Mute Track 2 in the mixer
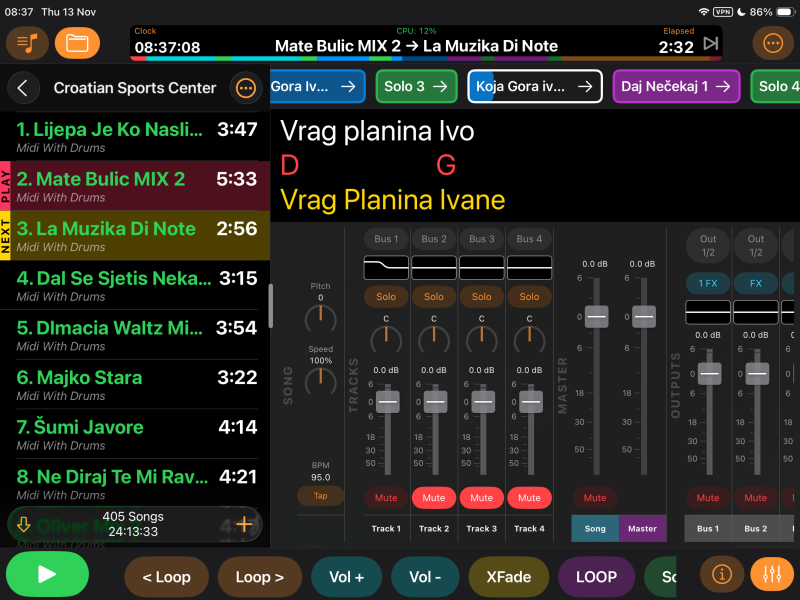The image size is (800, 600). point(434,497)
